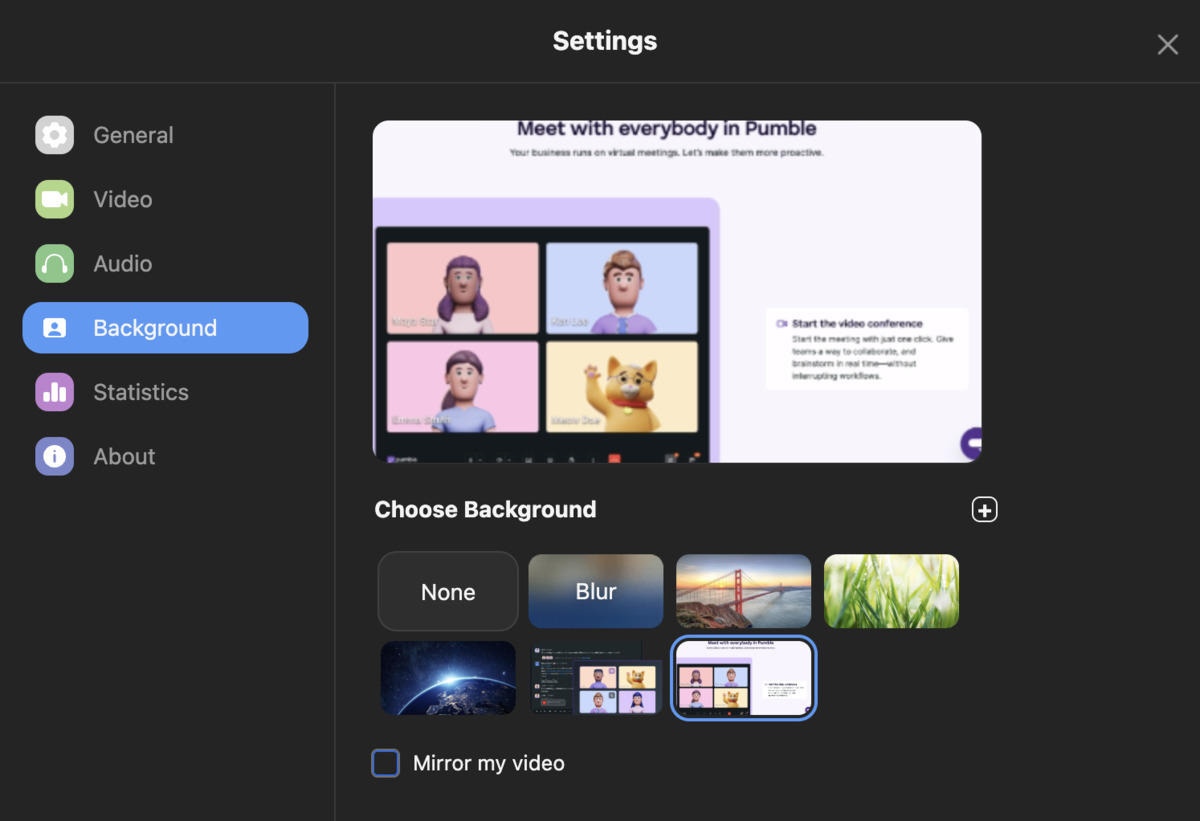Open the Statistics tab
Viewport: 1200px width, 821px height.
(x=165, y=392)
